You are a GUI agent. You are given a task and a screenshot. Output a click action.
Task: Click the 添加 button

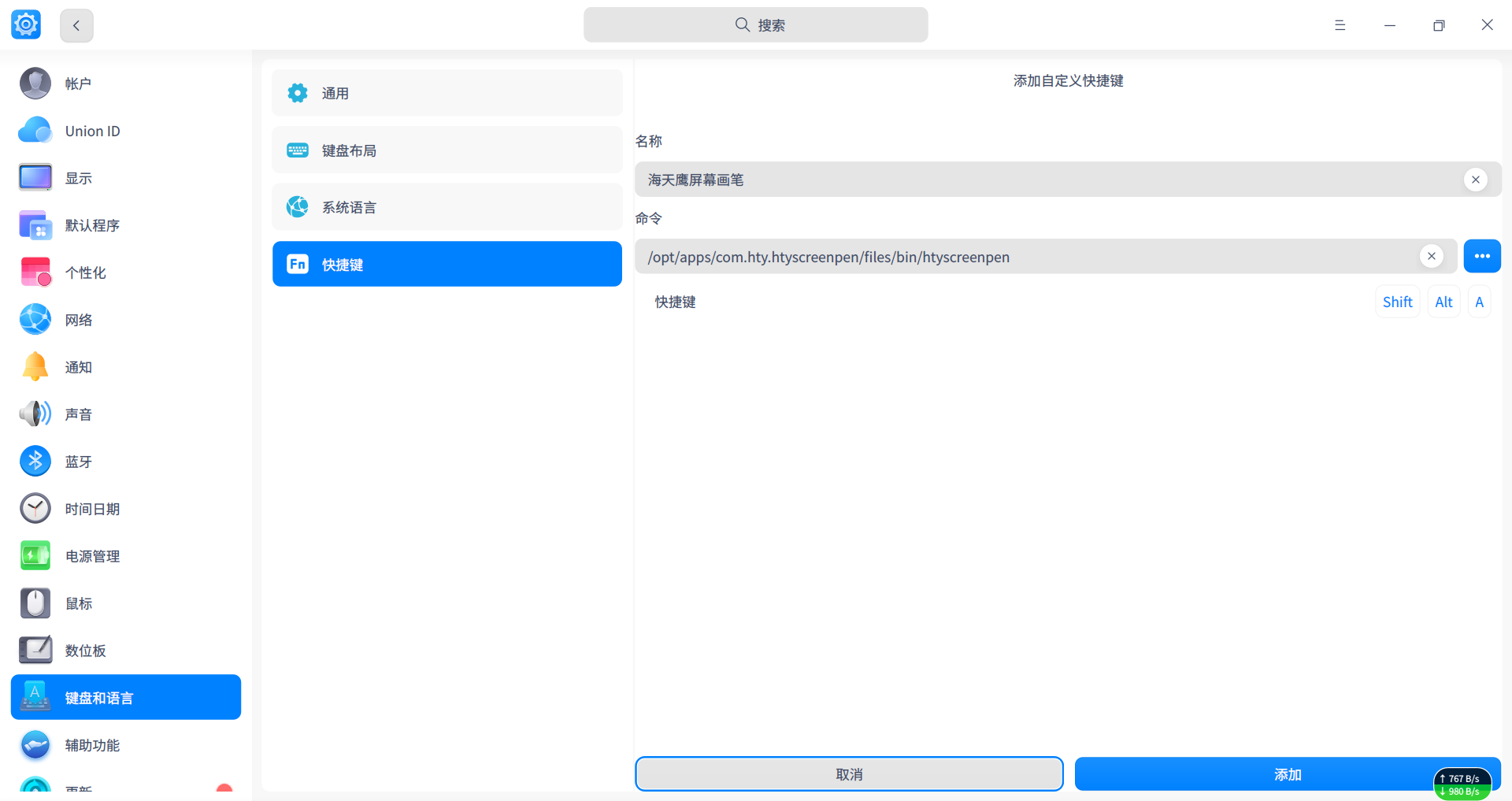pos(1288,774)
